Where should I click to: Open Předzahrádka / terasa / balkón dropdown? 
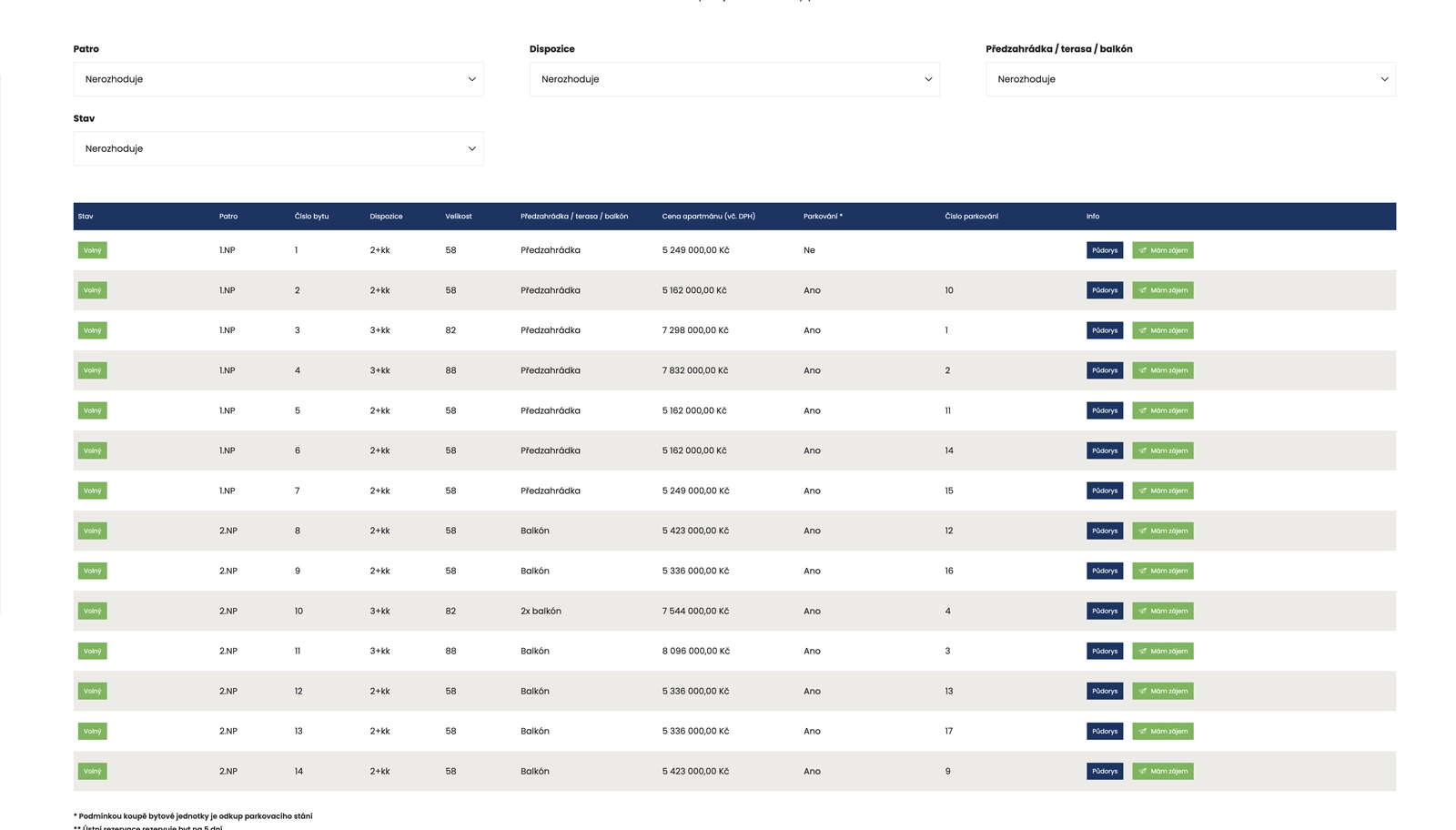click(x=1189, y=79)
